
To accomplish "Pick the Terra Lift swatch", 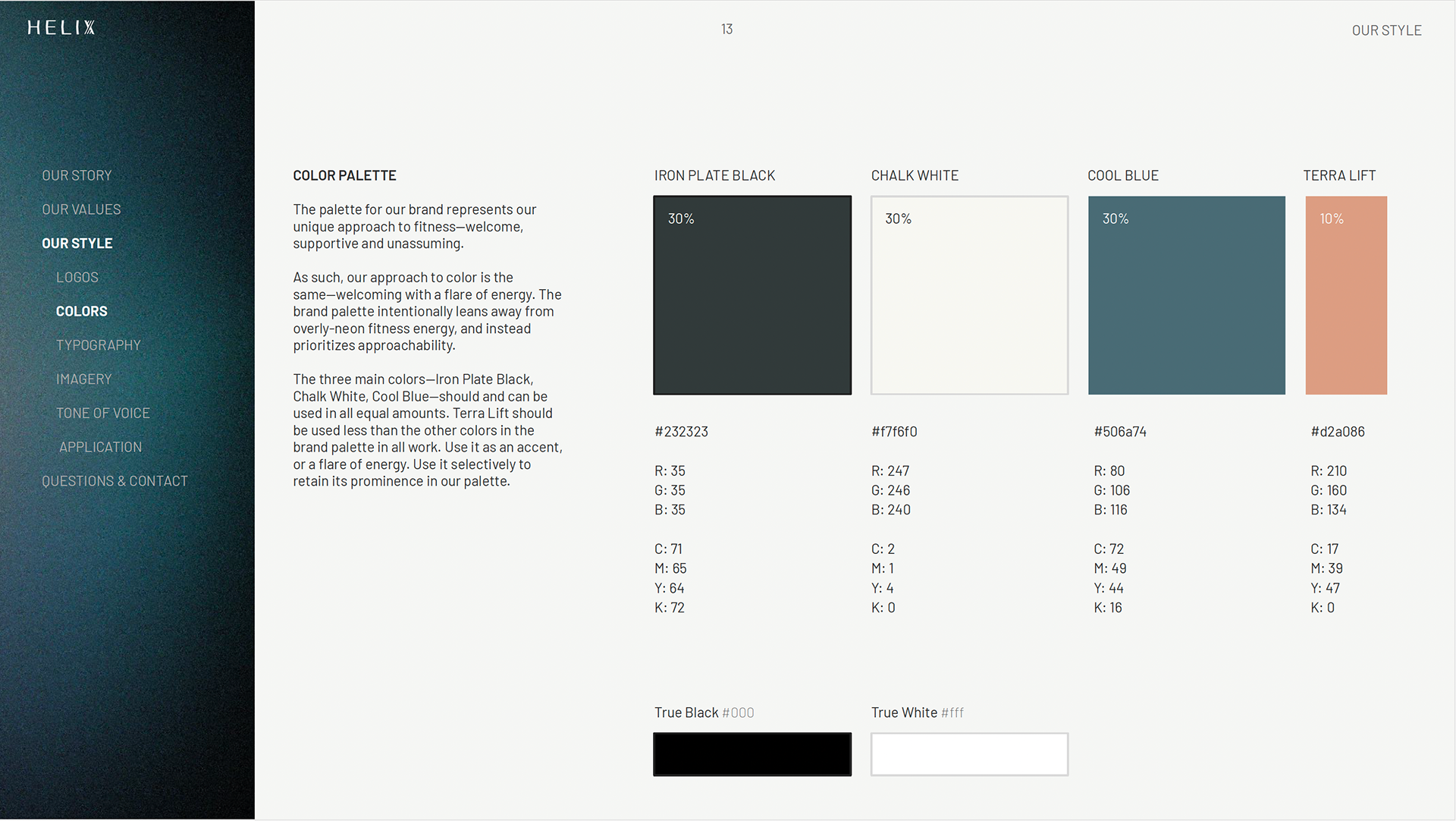I will (1345, 295).
